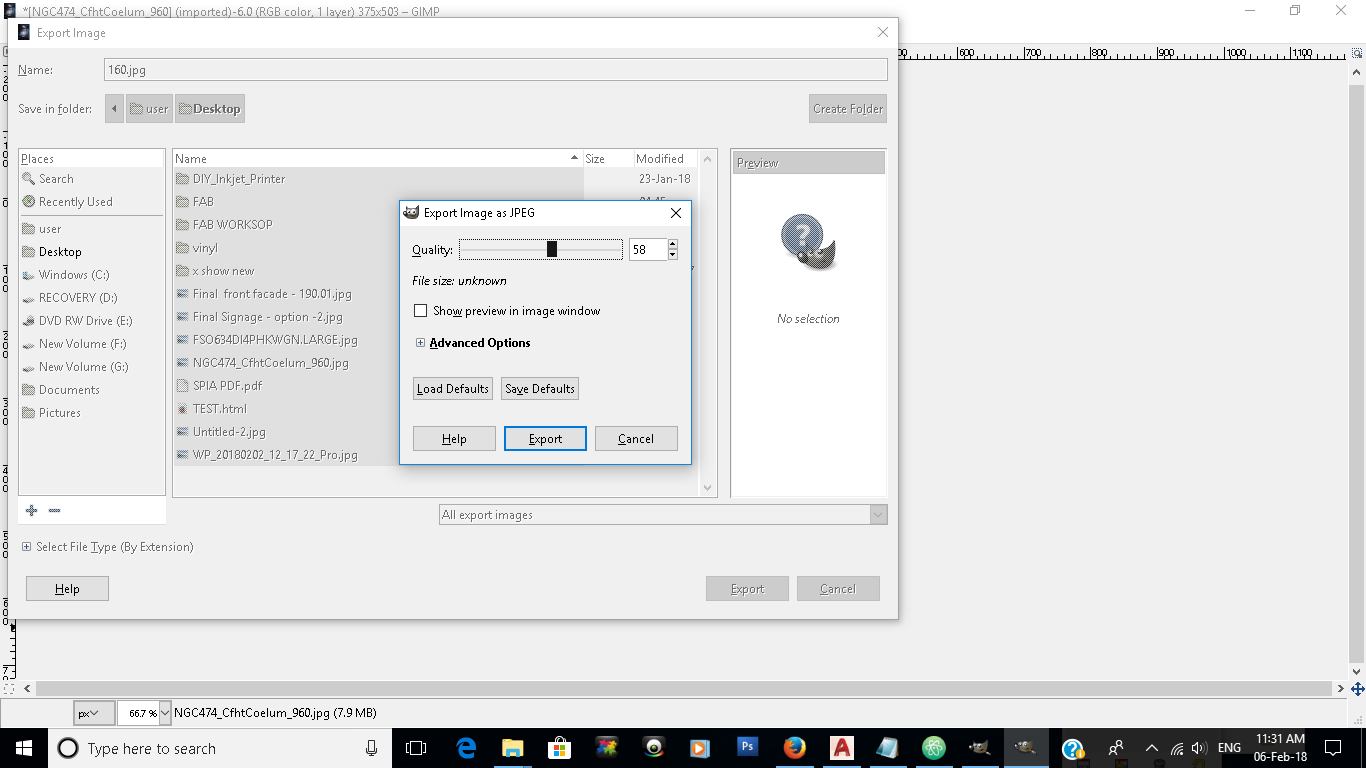
Task: Click the navigate image icon at canvas corner
Action: coord(1357,689)
